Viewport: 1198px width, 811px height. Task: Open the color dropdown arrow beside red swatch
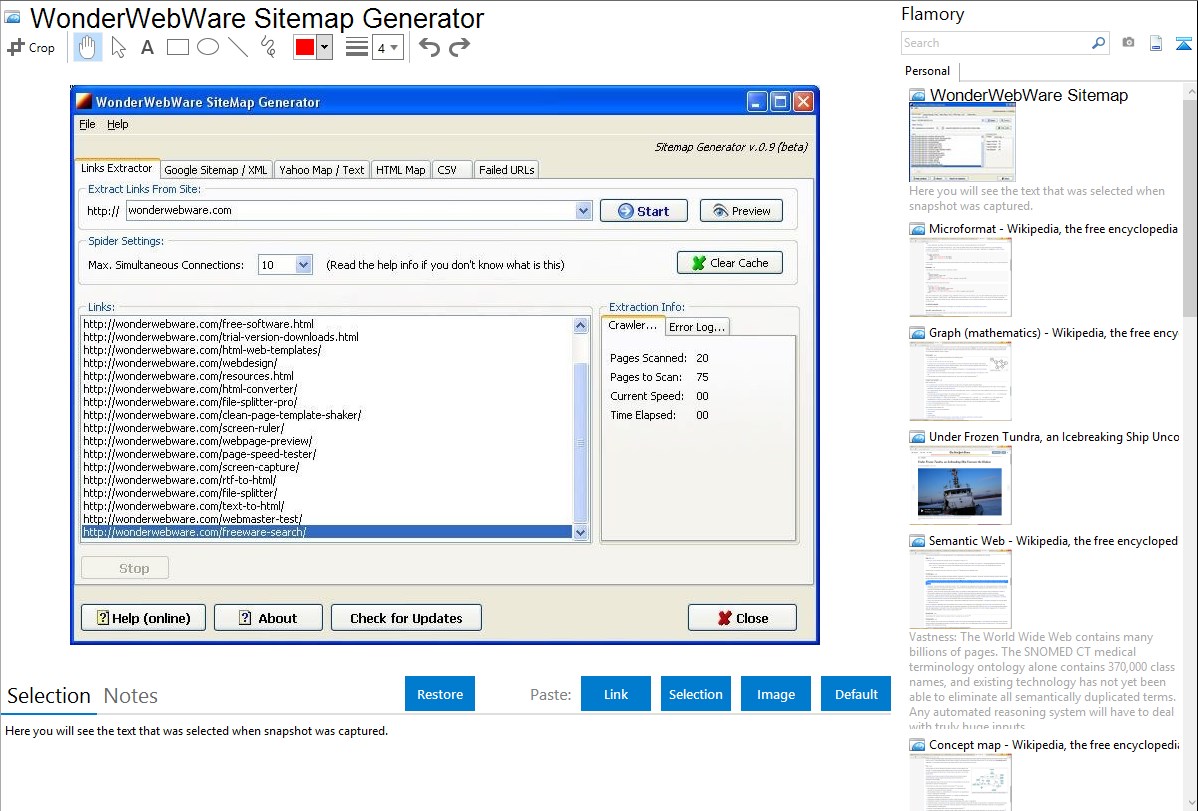(324, 47)
